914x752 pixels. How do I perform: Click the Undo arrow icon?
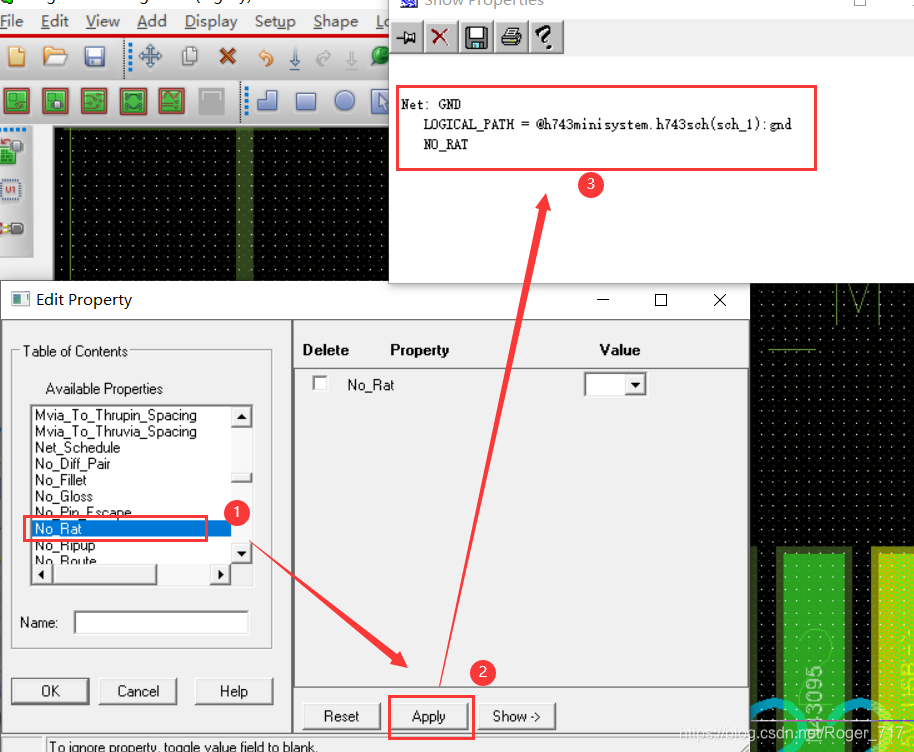coord(265,57)
